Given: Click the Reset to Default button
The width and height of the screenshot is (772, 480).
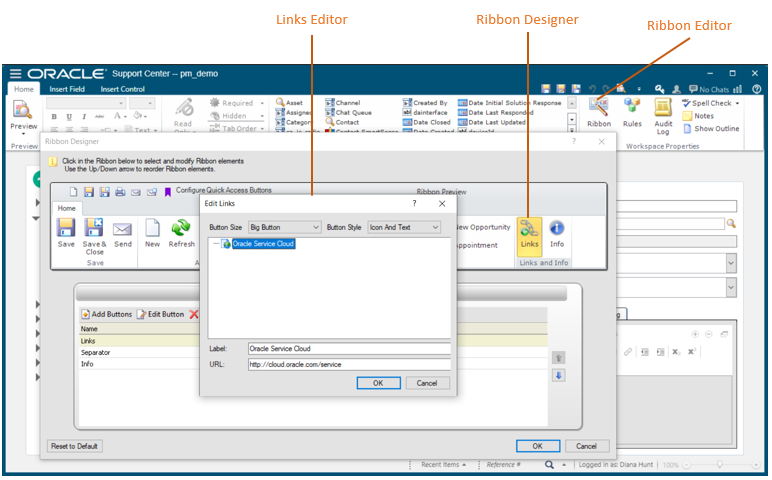Looking at the screenshot, I should tap(74, 446).
